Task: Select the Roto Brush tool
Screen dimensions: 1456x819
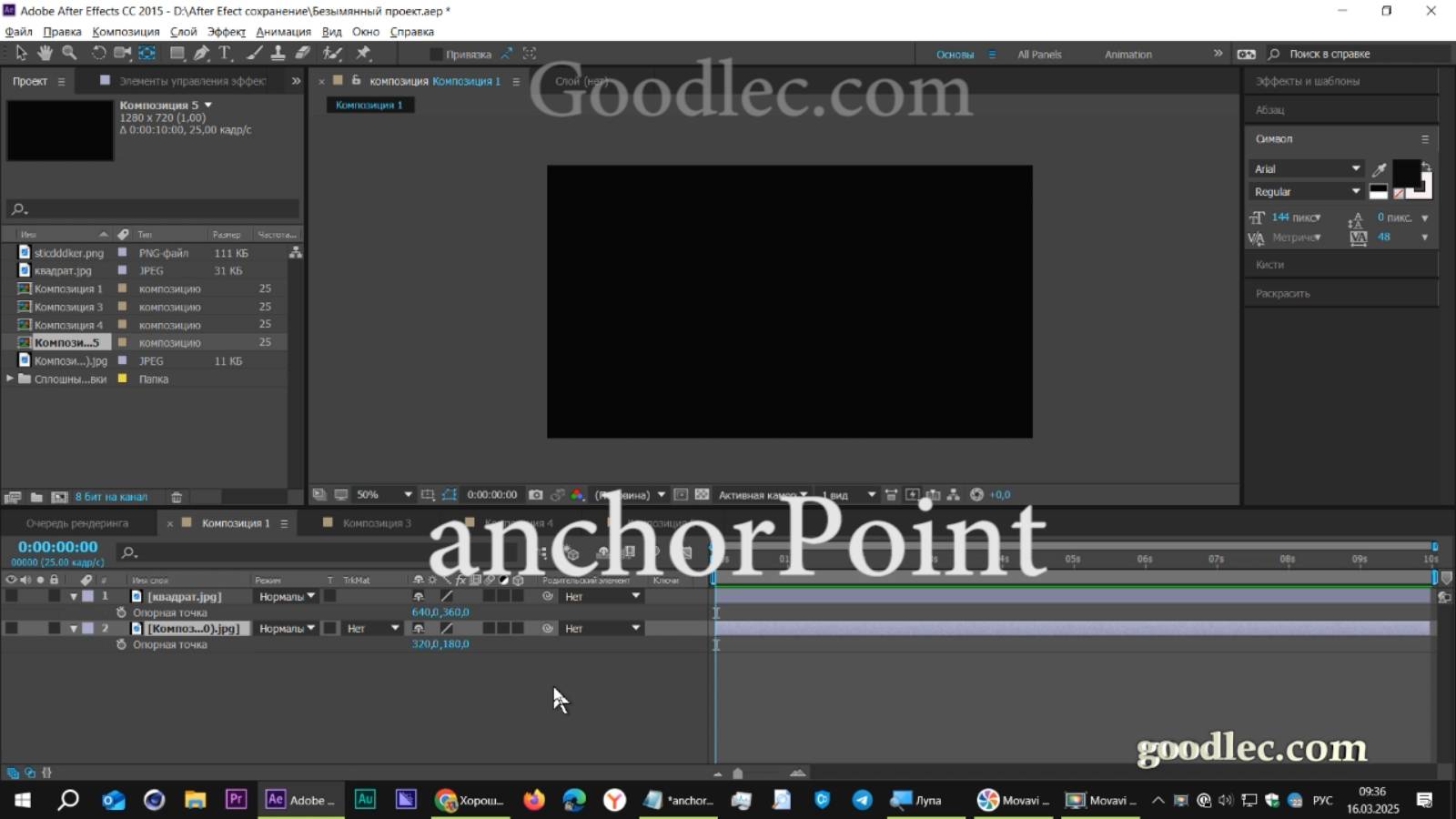Action: tap(333, 54)
